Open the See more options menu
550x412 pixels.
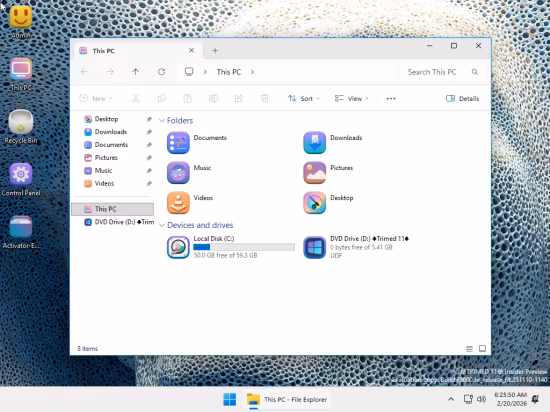click(391, 99)
